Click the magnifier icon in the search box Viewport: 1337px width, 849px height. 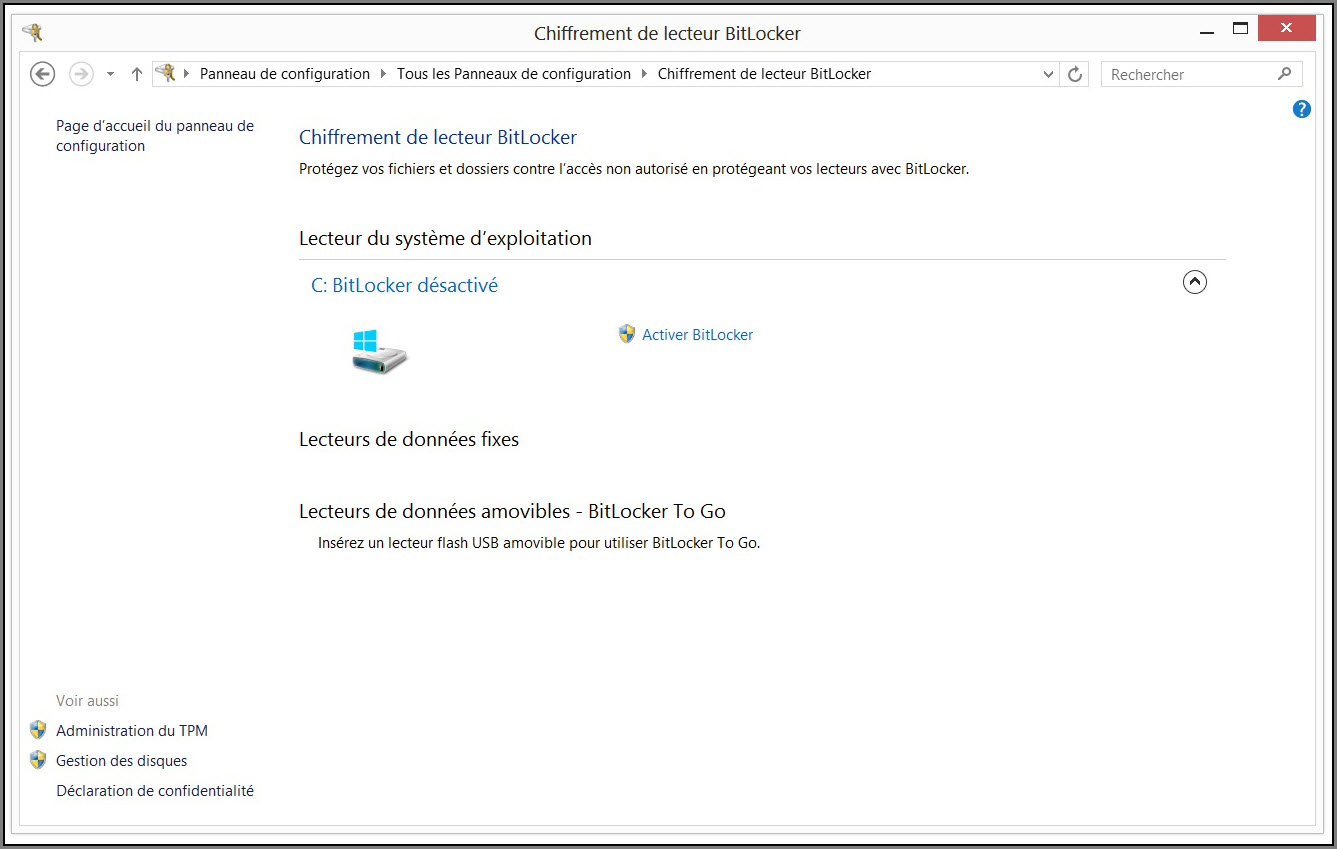pyautogui.click(x=1285, y=74)
